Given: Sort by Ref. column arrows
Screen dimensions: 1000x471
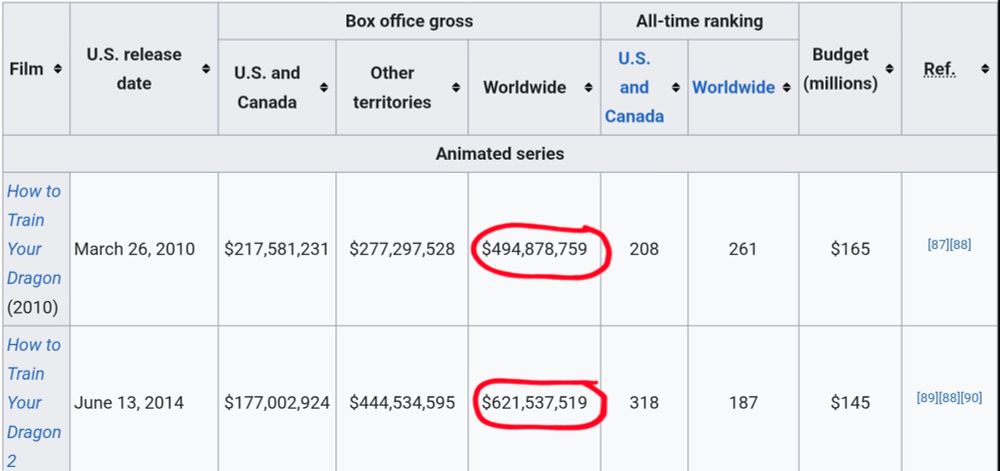Looking at the screenshot, I should coord(985,69).
